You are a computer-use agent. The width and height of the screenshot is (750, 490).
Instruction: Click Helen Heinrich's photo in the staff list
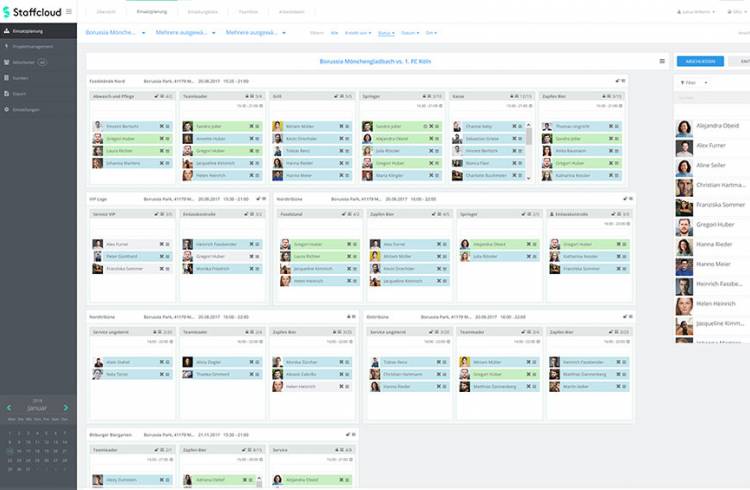pyautogui.click(x=684, y=306)
